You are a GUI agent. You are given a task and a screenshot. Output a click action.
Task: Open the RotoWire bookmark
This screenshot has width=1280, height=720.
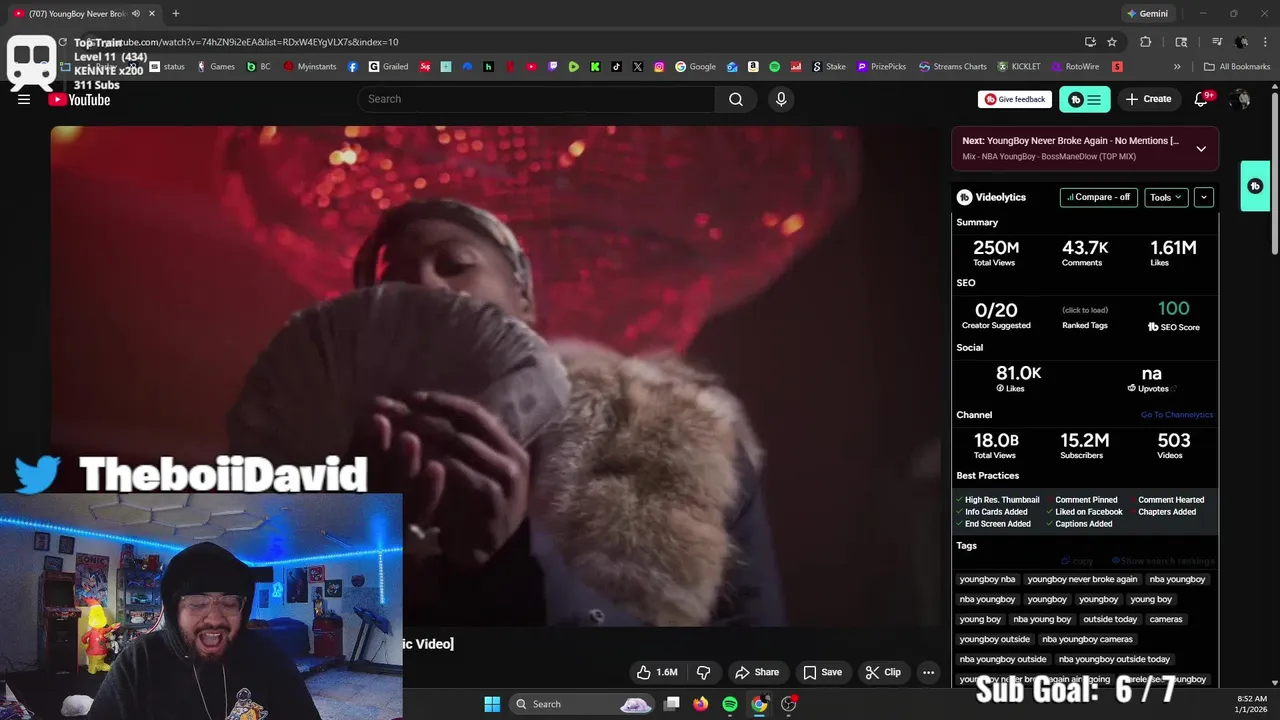[x=1075, y=67]
